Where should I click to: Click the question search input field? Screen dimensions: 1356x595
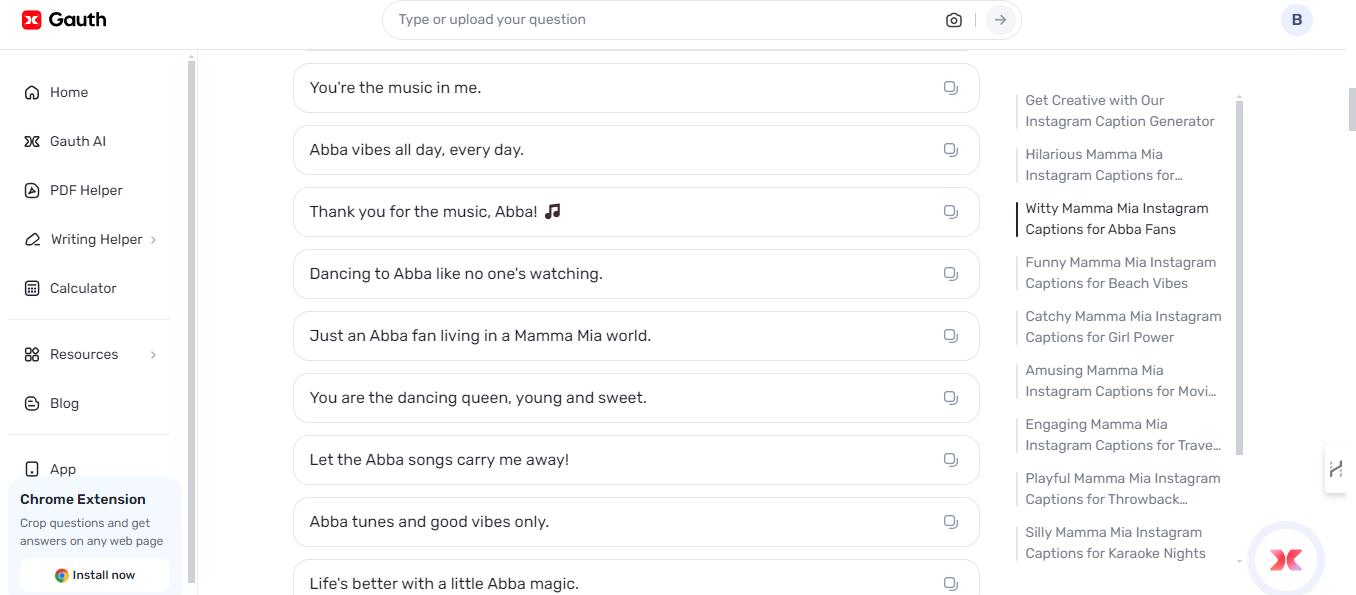(x=660, y=20)
